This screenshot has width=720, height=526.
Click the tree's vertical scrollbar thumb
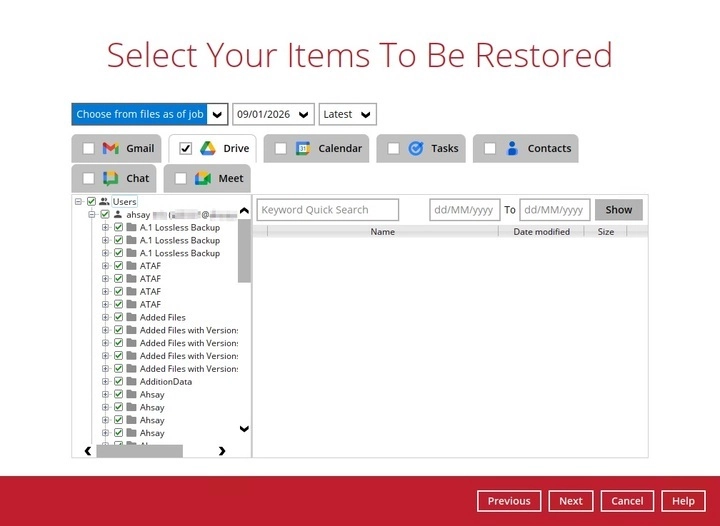(x=244, y=250)
